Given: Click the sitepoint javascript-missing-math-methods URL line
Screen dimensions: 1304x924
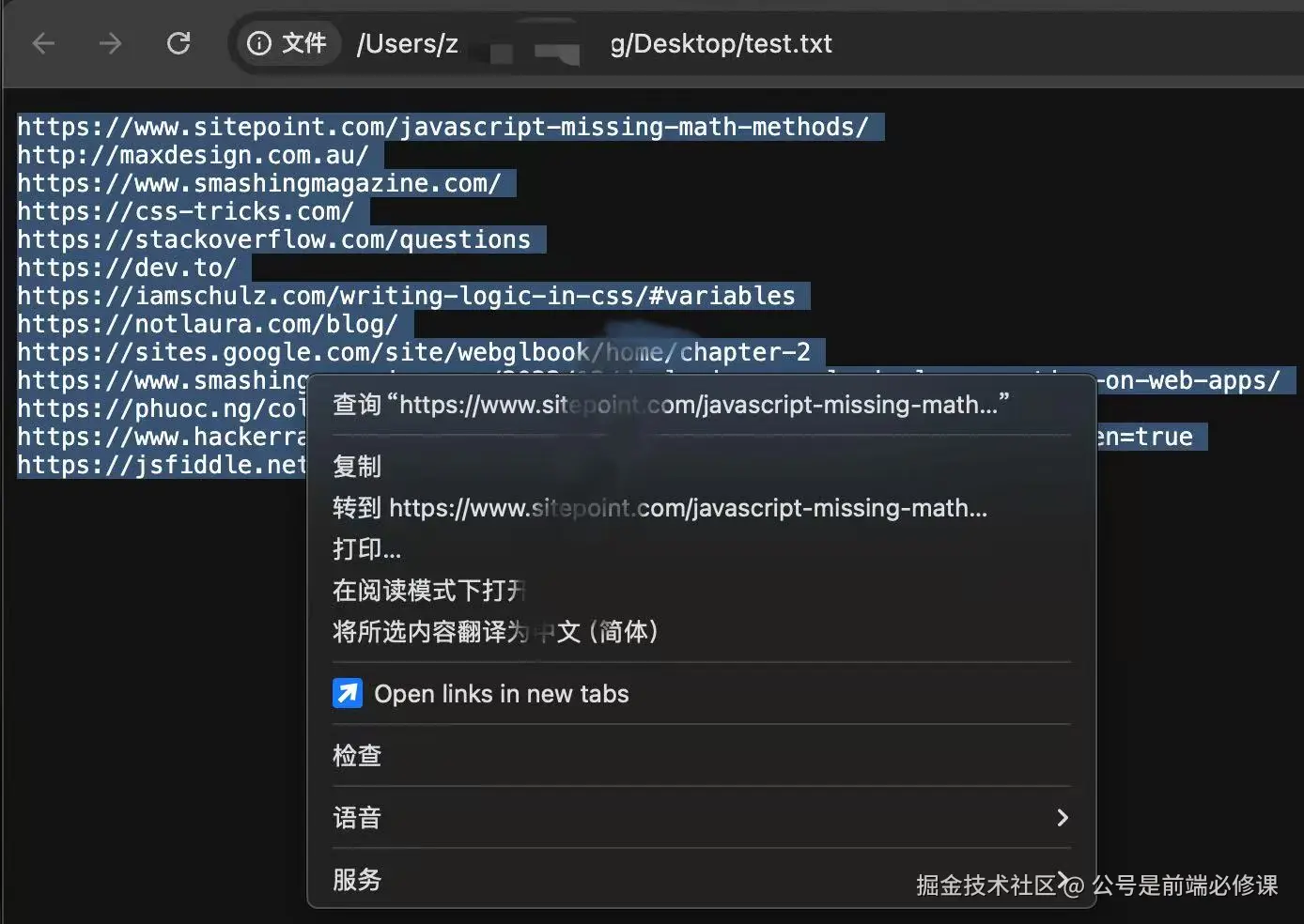Looking at the screenshot, I should [442, 127].
